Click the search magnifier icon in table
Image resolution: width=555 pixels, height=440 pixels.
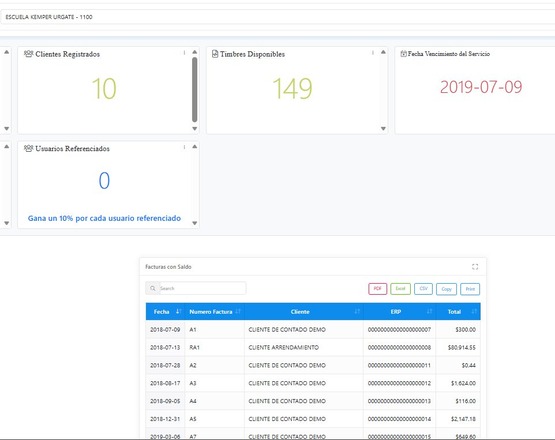click(153, 288)
